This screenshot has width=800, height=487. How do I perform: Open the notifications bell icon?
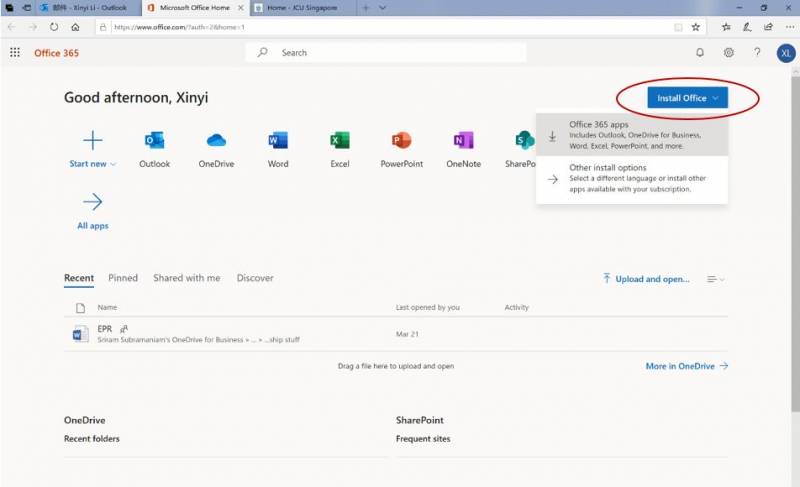coord(700,53)
